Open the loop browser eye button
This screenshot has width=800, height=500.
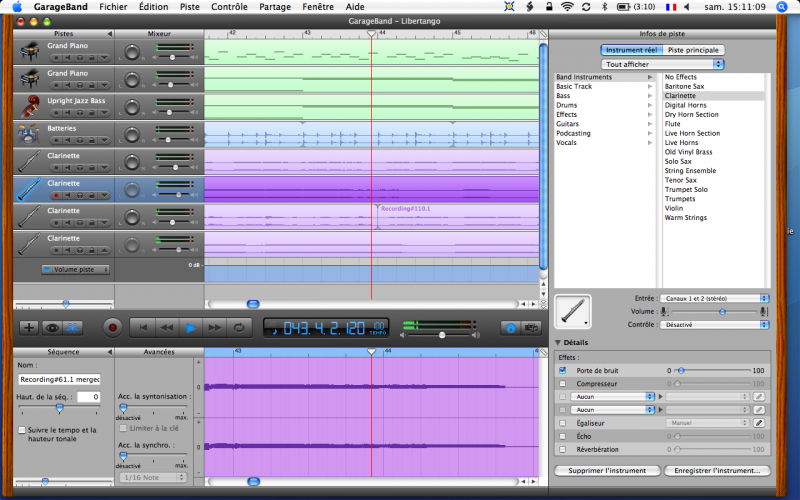click(x=52, y=328)
